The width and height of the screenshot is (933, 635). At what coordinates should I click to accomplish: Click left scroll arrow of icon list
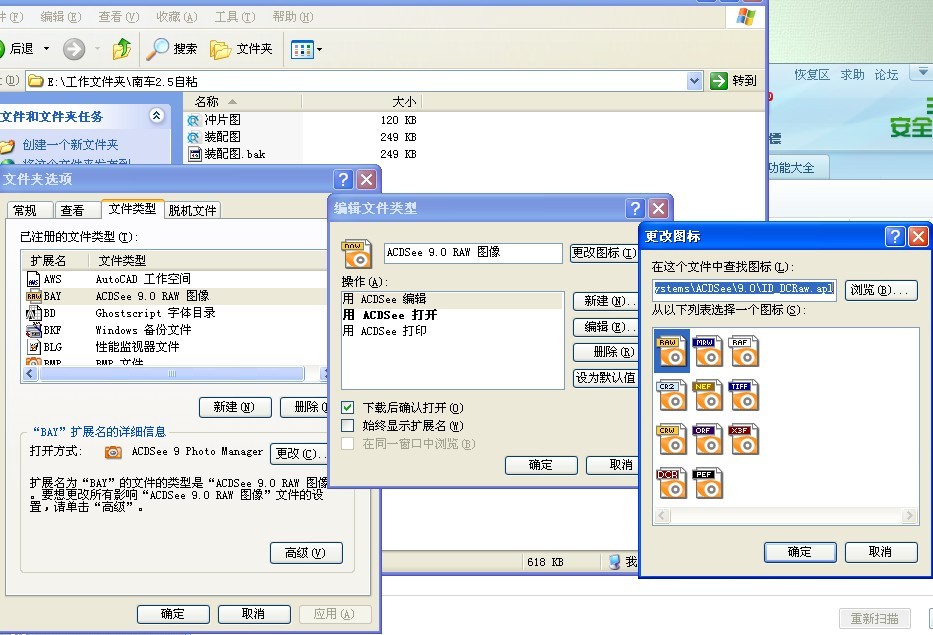tap(662, 515)
